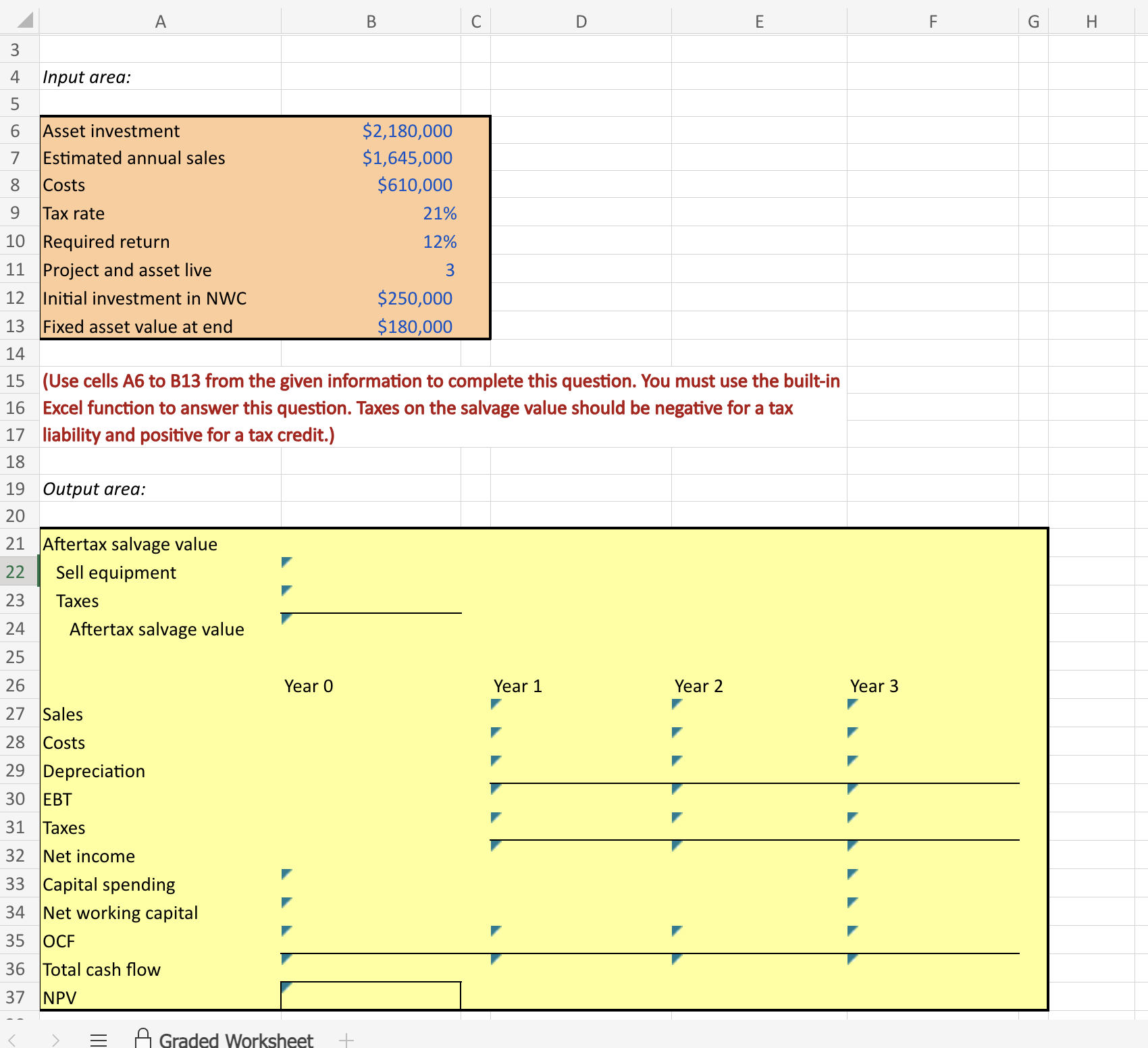Click column header B
The image size is (1148, 1048).
click(x=370, y=21)
